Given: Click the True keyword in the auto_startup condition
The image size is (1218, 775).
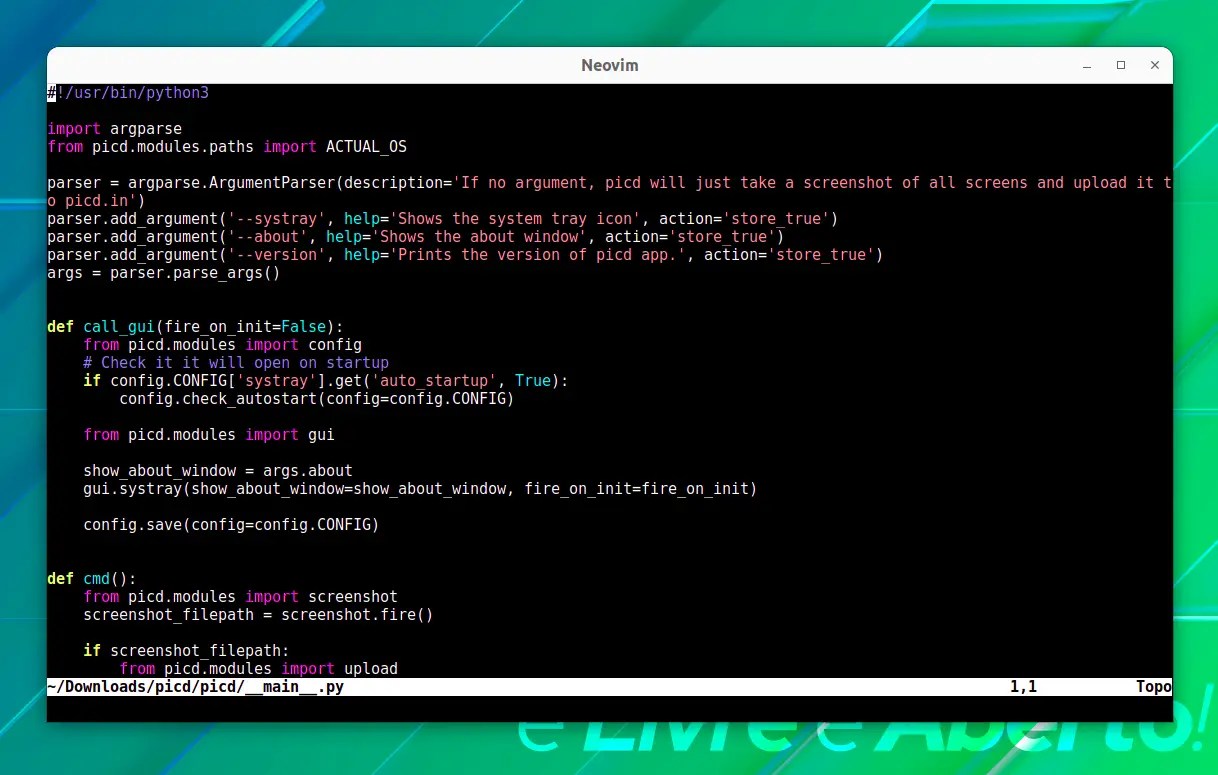Looking at the screenshot, I should (x=532, y=380).
